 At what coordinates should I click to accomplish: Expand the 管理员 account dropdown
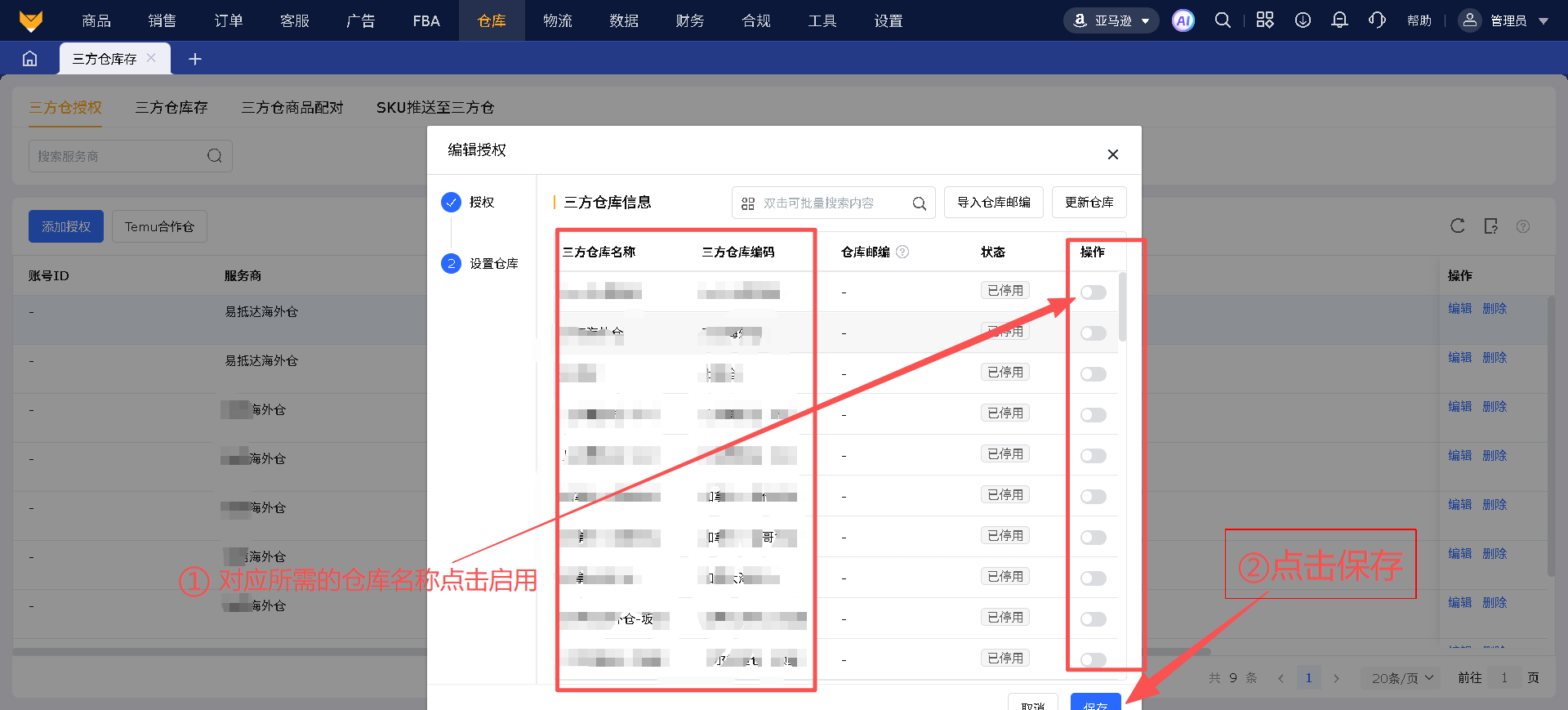click(x=1543, y=21)
